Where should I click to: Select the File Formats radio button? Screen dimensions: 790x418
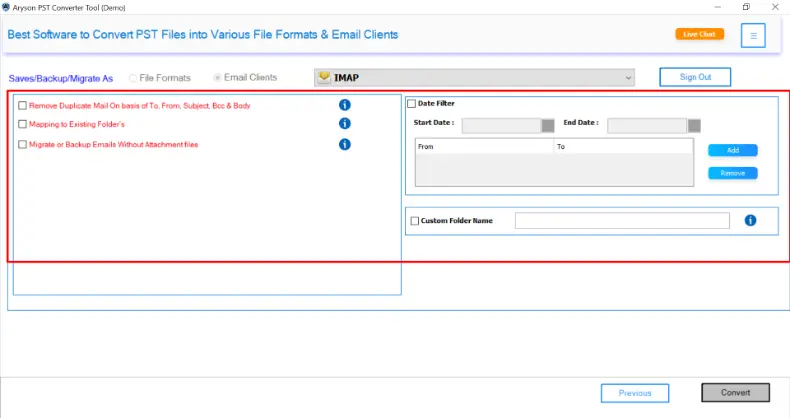point(133,78)
